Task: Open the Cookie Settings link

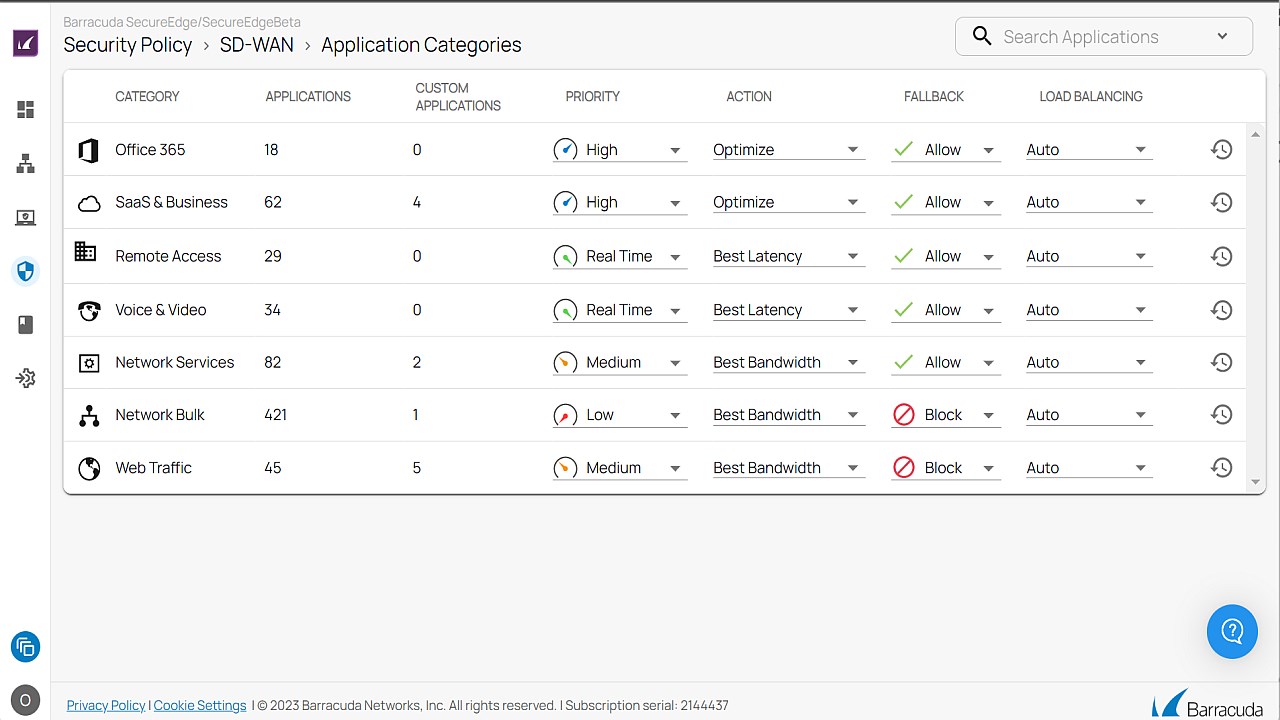Action: (x=200, y=705)
